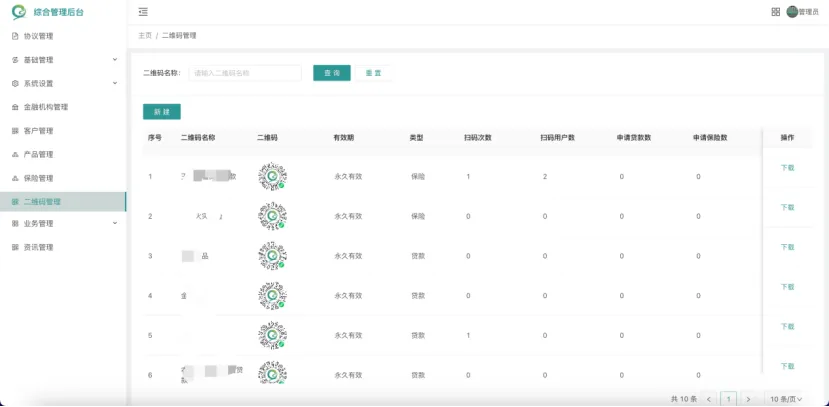The height and width of the screenshot is (407, 829).
Task: Click the 扫码用户数 column header
Action: click(558, 138)
